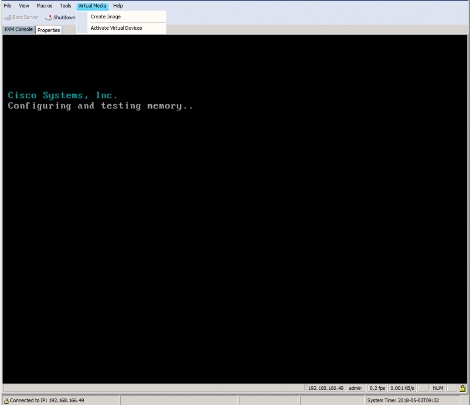Click the 192.168.166.49 status bar field
Screen dimensions: 470x405
[x=325, y=388]
